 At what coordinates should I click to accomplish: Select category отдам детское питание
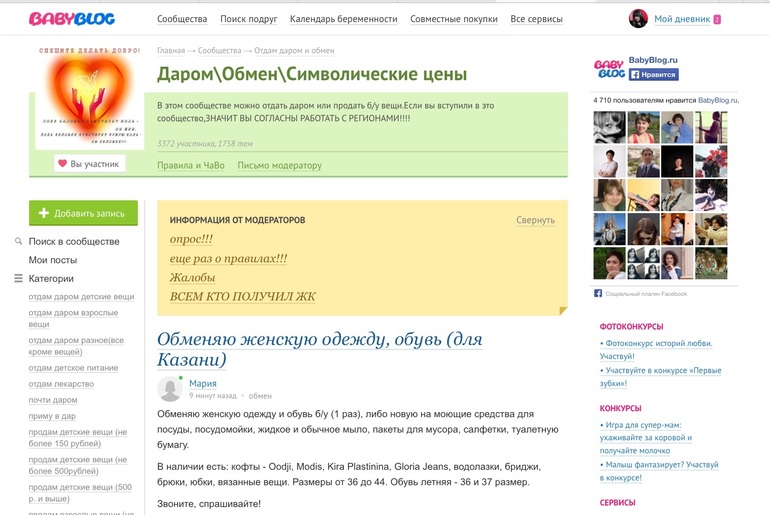coord(73,368)
